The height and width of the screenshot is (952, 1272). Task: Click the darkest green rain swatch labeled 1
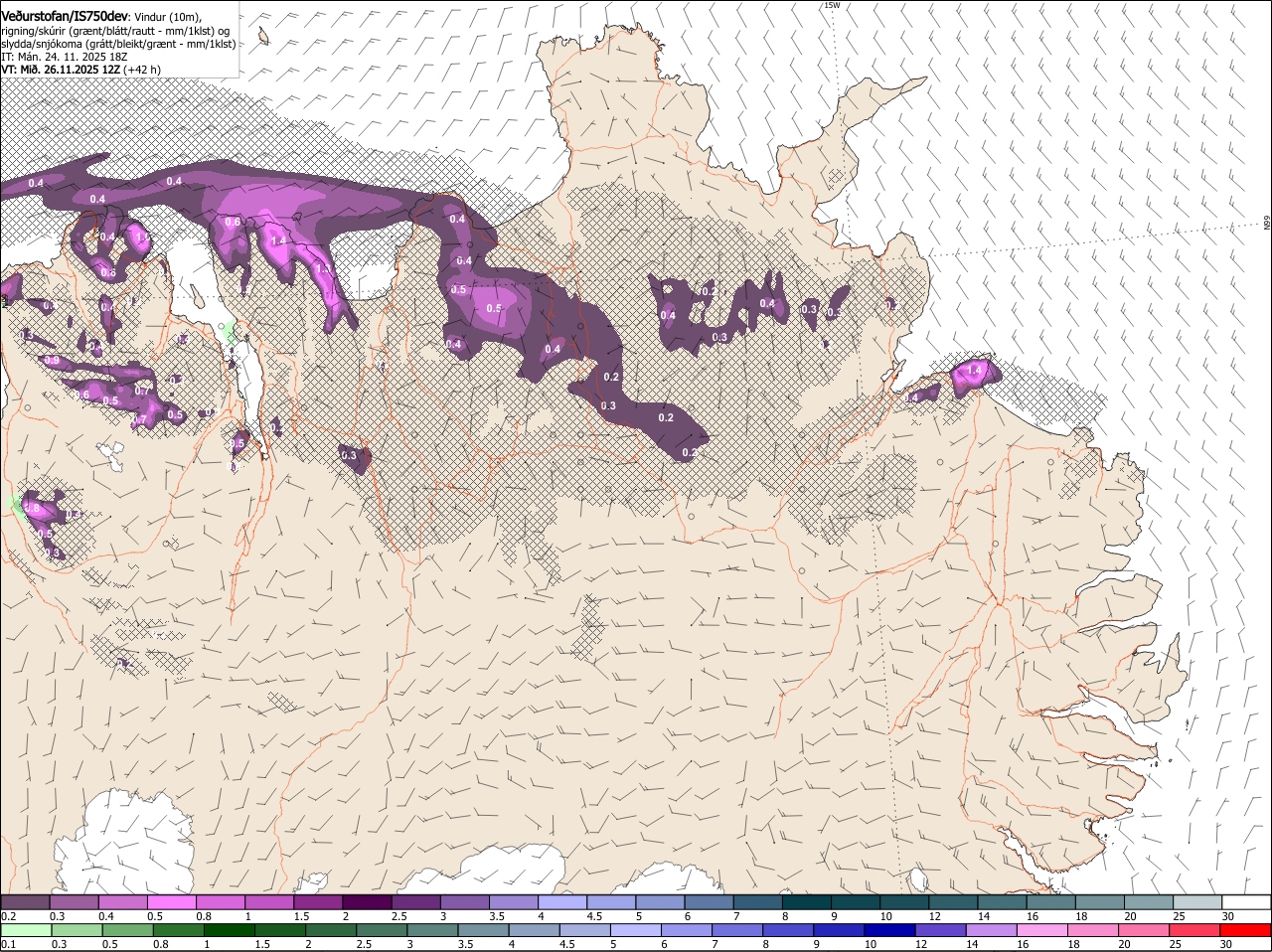tap(230, 930)
